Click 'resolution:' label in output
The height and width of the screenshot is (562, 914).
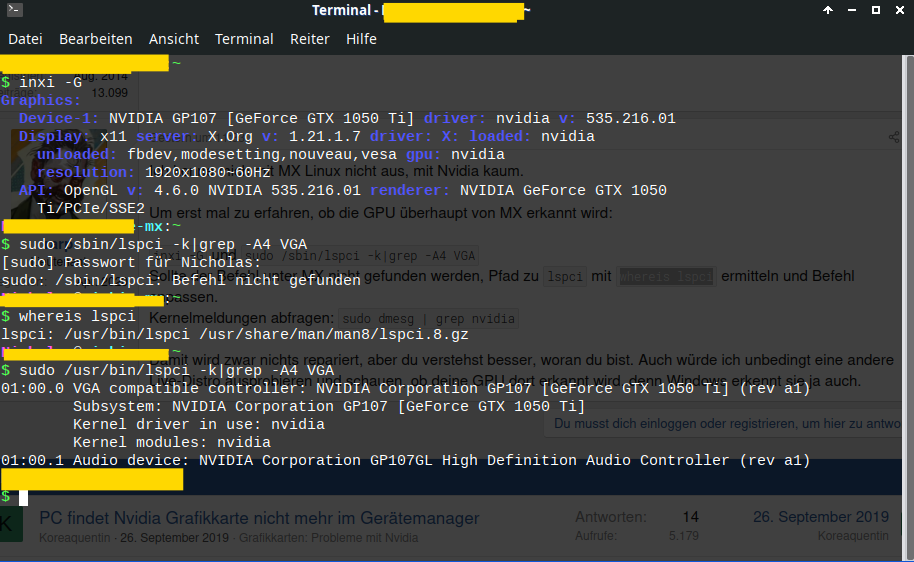pyautogui.click(x=86, y=173)
